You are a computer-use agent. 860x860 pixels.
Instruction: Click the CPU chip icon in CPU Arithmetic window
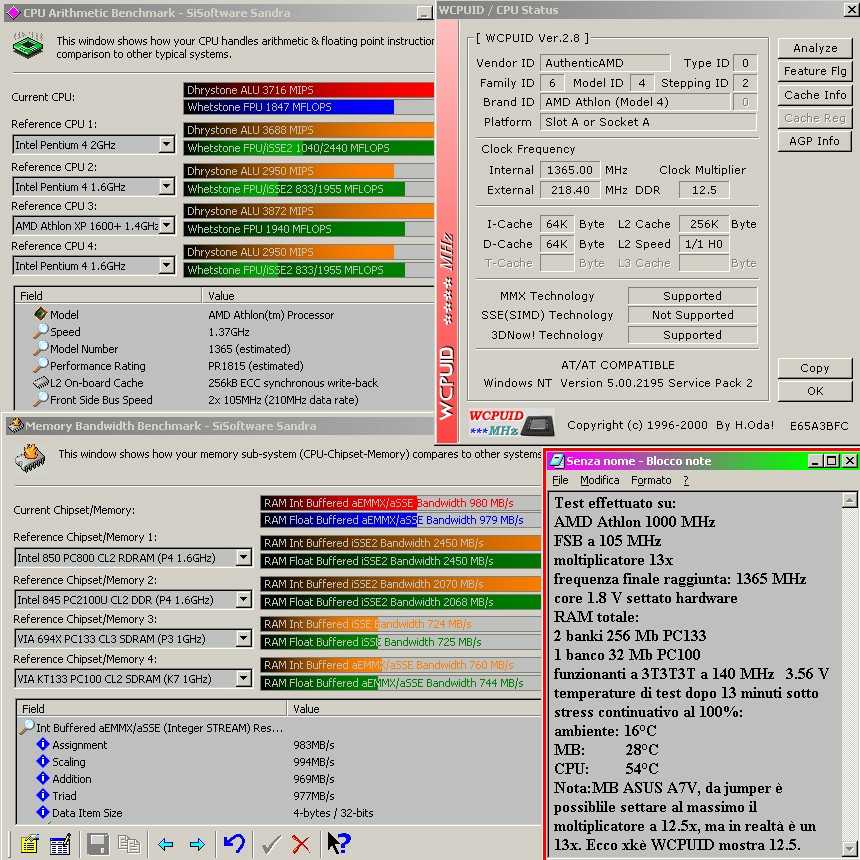(28, 46)
